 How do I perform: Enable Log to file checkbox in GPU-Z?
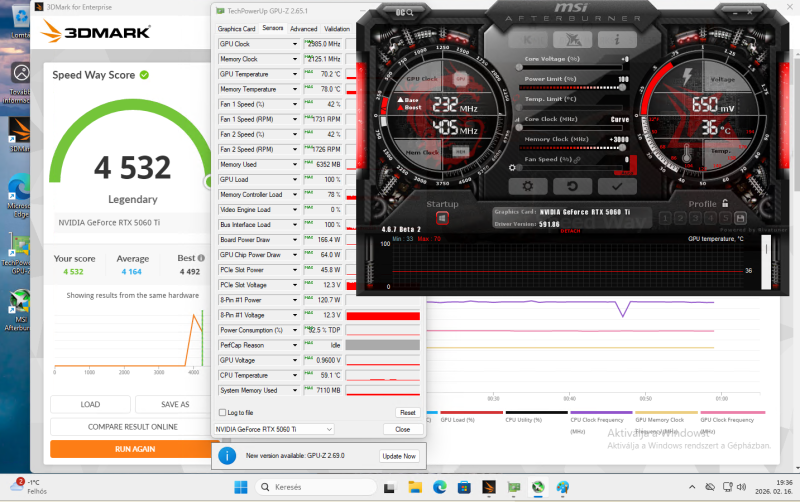222,413
